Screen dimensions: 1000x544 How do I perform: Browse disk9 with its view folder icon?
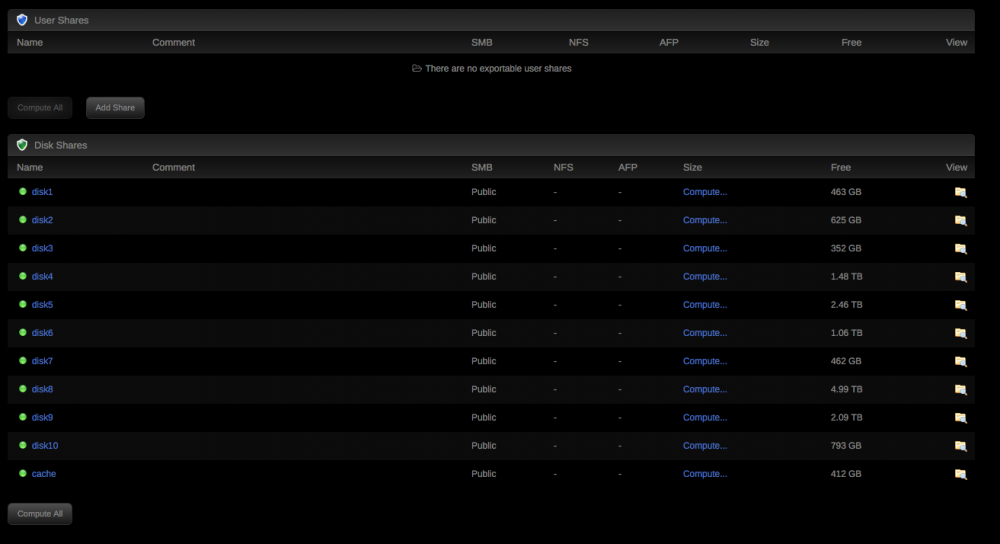[x=960, y=418]
